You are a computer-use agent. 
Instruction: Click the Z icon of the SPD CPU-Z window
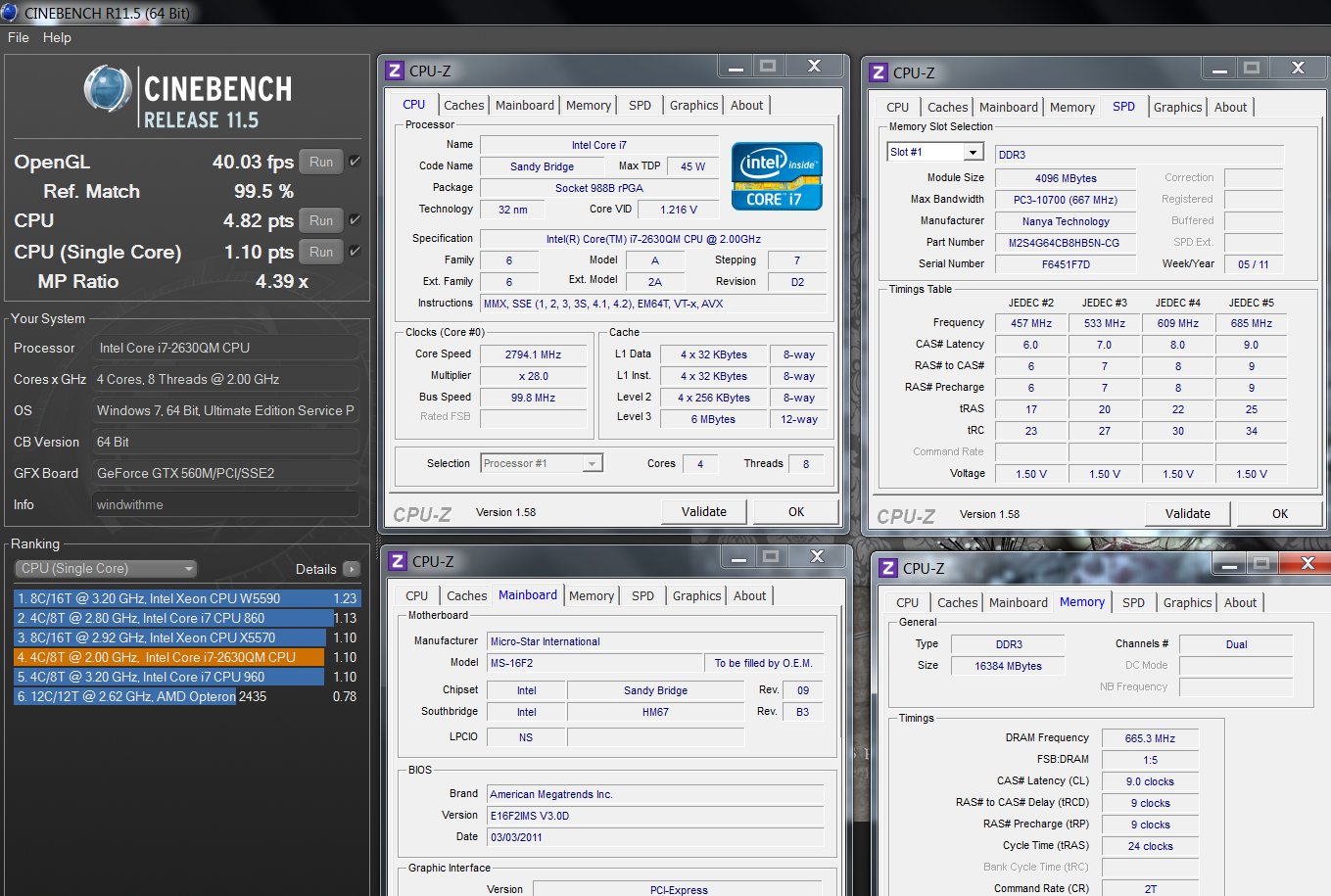tap(879, 72)
